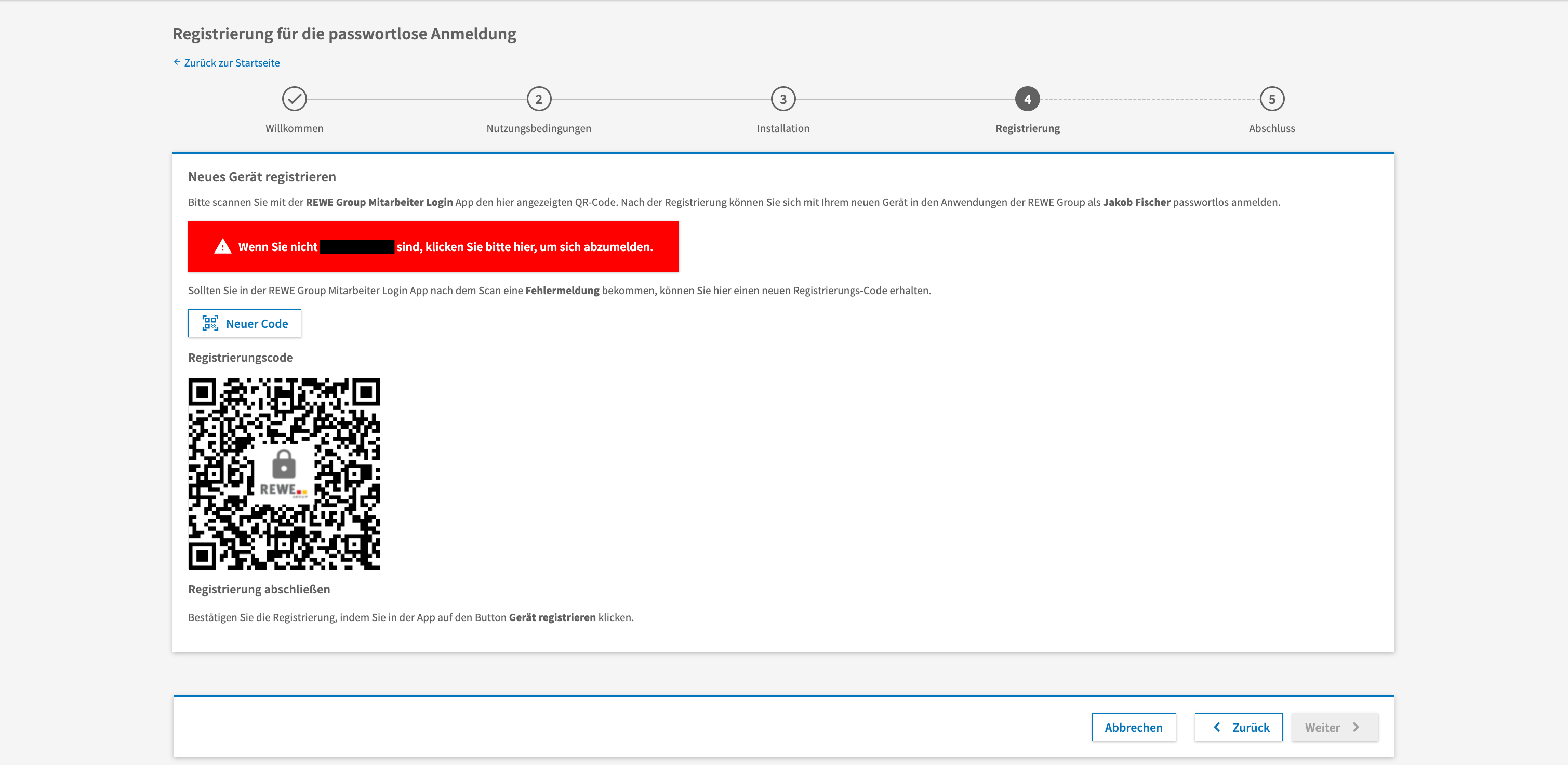Screen dimensions: 1568x765
Task: Click the padlock icon inside QR code
Action: 284,465
